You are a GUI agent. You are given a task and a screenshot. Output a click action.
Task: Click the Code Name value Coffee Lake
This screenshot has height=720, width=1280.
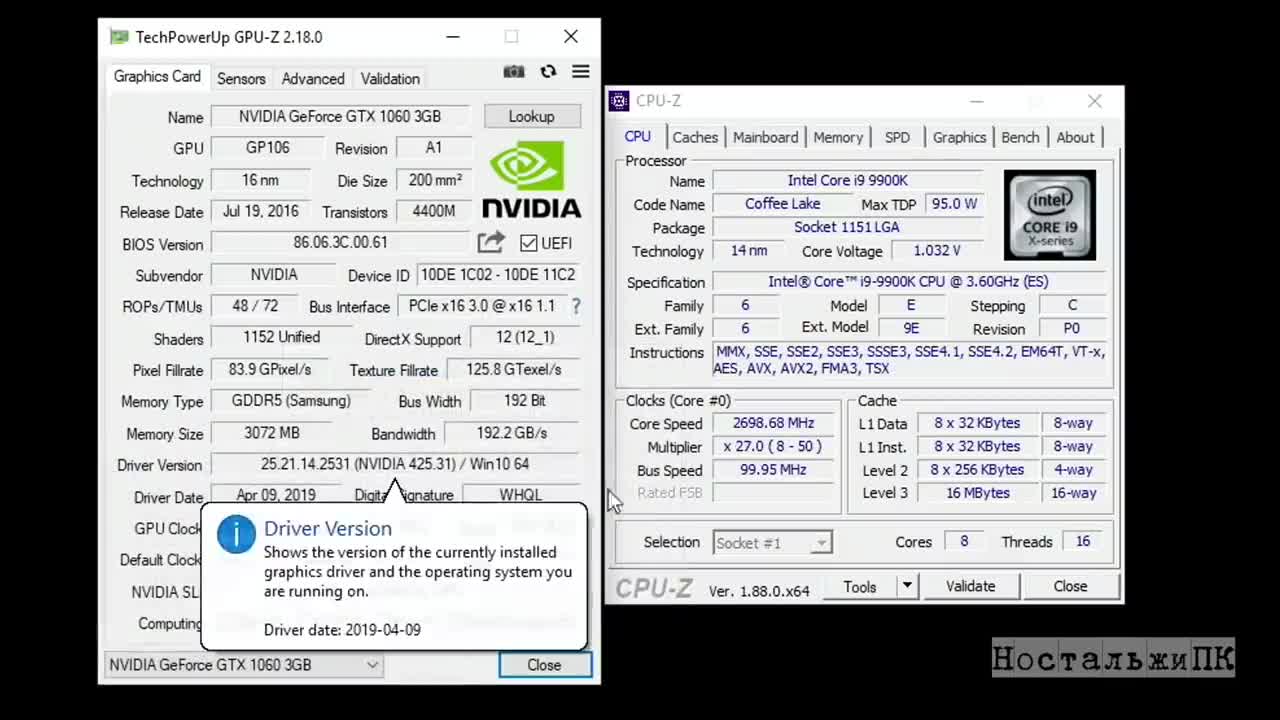tap(782, 204)
